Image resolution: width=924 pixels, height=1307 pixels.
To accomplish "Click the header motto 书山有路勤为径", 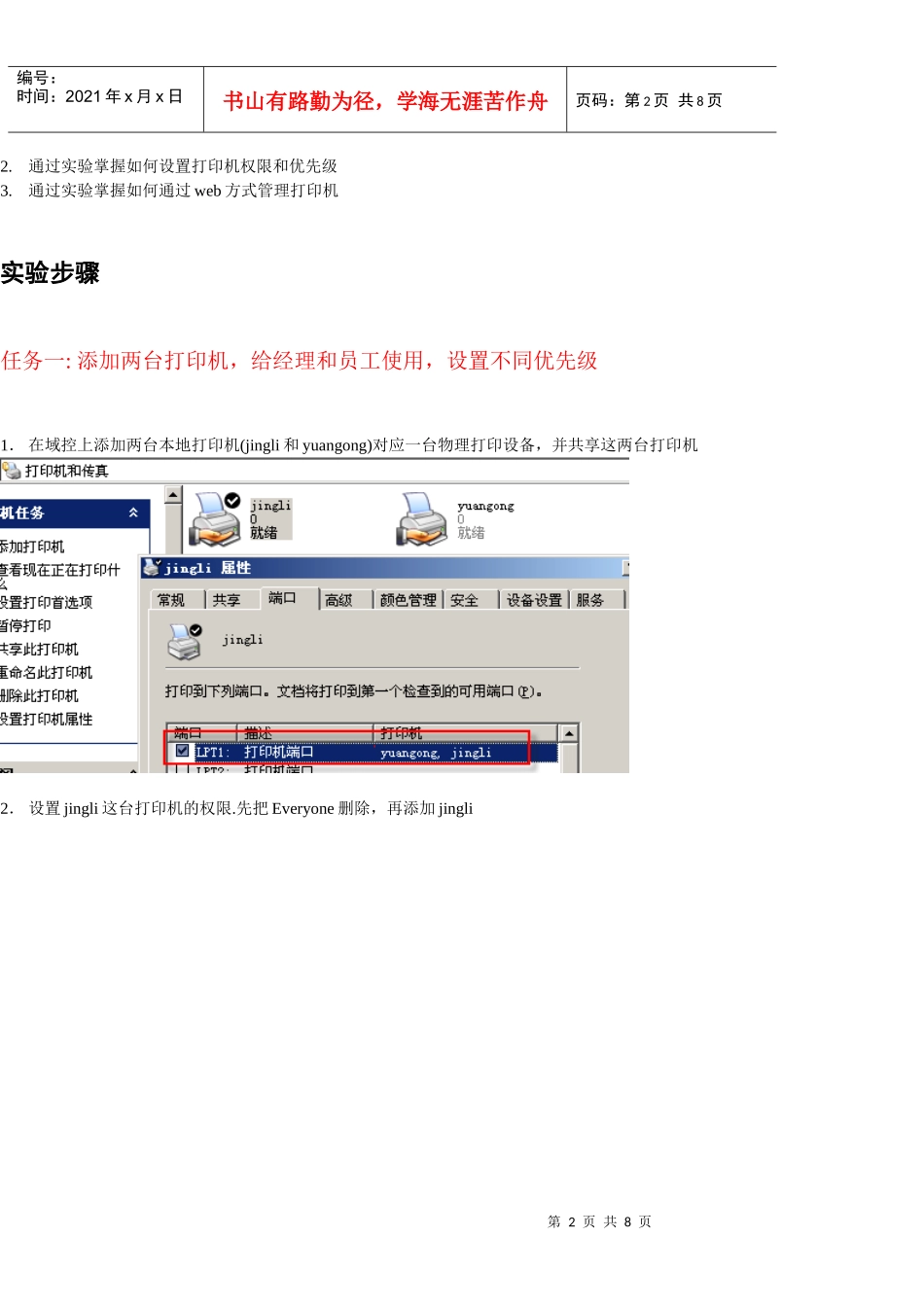I will click(x=385, y=101).
